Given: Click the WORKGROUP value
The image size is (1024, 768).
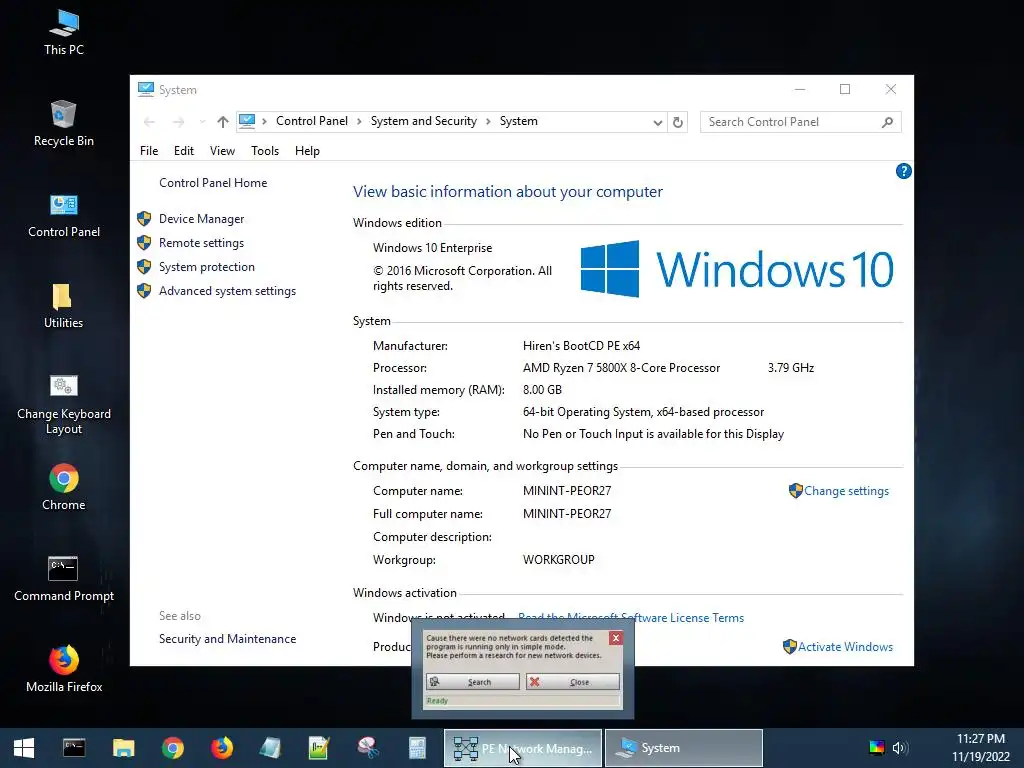Looking at the screenshot, I should coord(558,560).
